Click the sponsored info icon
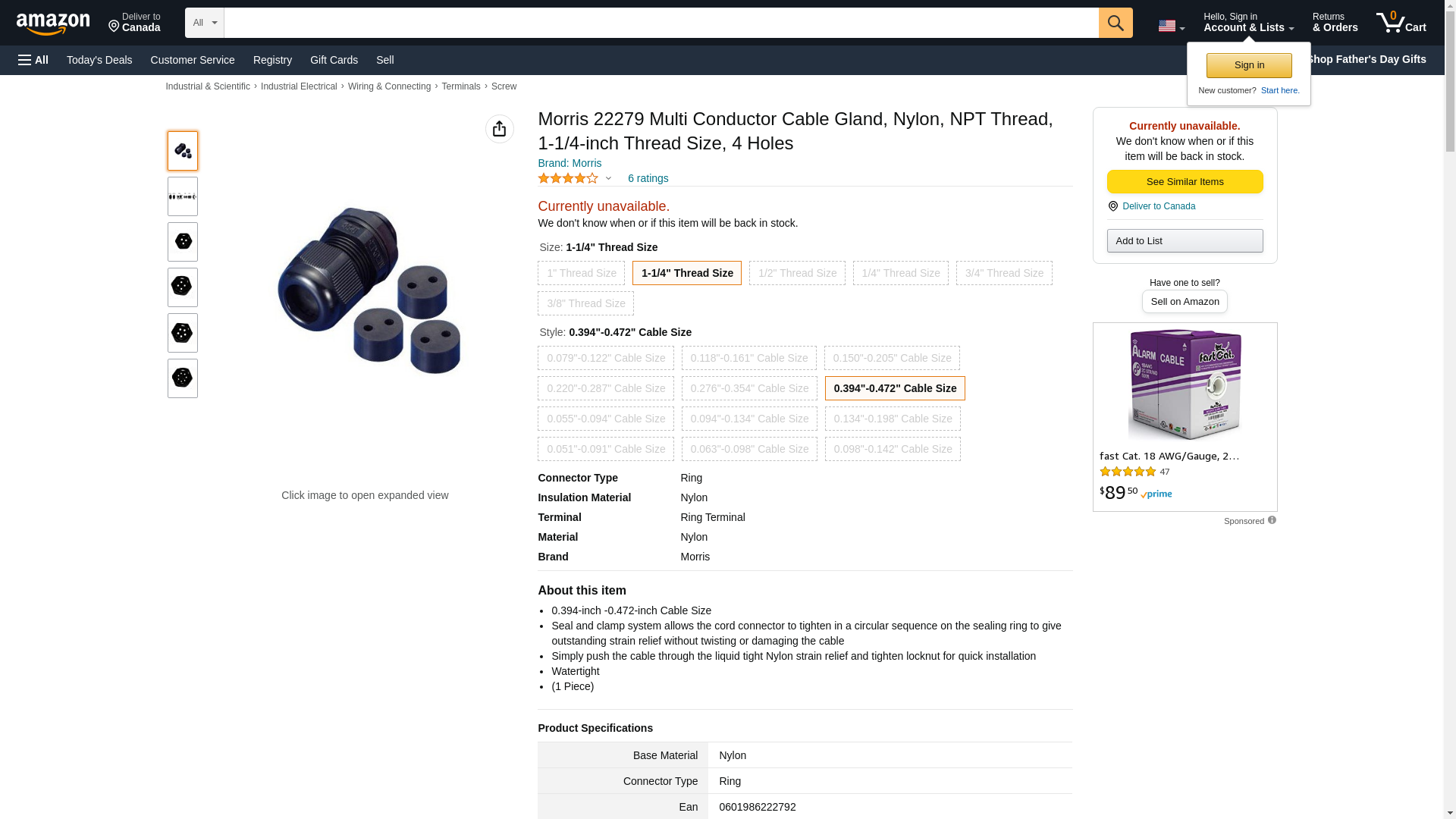Screen dimensions: 1456x819 [1272, 520]
